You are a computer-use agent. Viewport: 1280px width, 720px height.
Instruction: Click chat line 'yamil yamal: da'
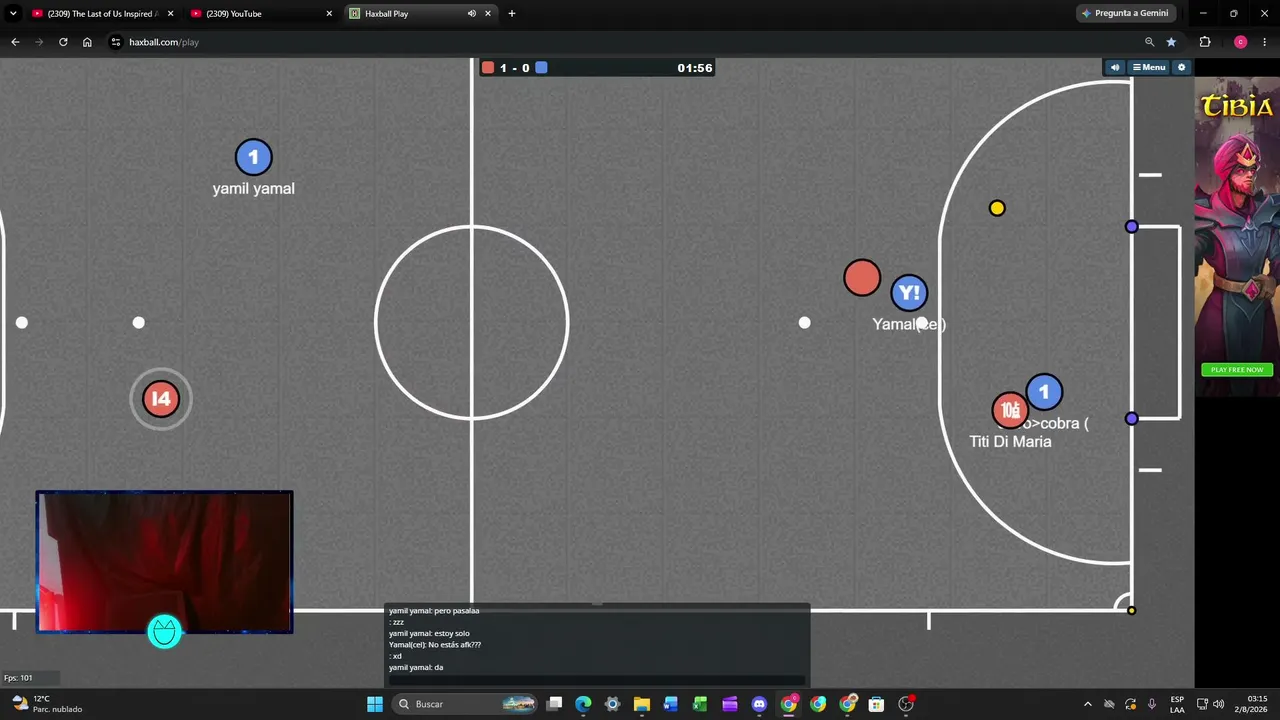coord(416,667)
